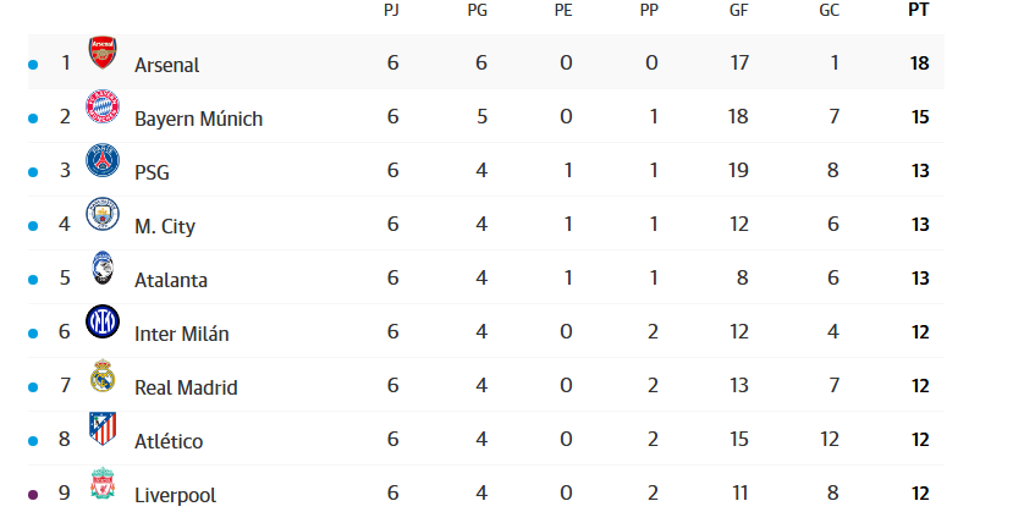Click the Real Madrid club crest
The height and width of the screenshot is (512, 1024).
pyautogui.click(x=102, y=375)
